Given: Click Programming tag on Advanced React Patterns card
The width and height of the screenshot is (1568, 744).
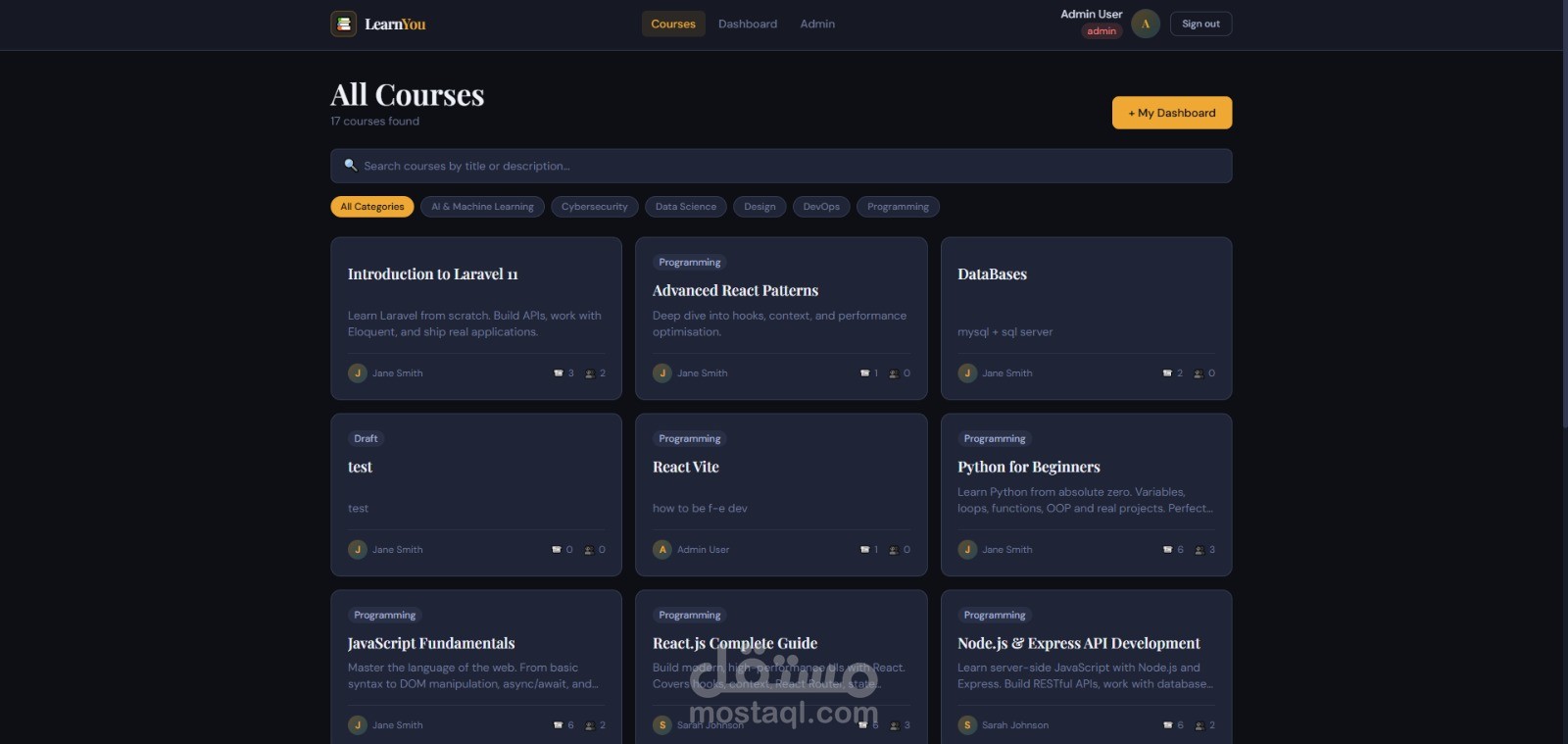Looking at the screenshot, I should click(690, 262).
